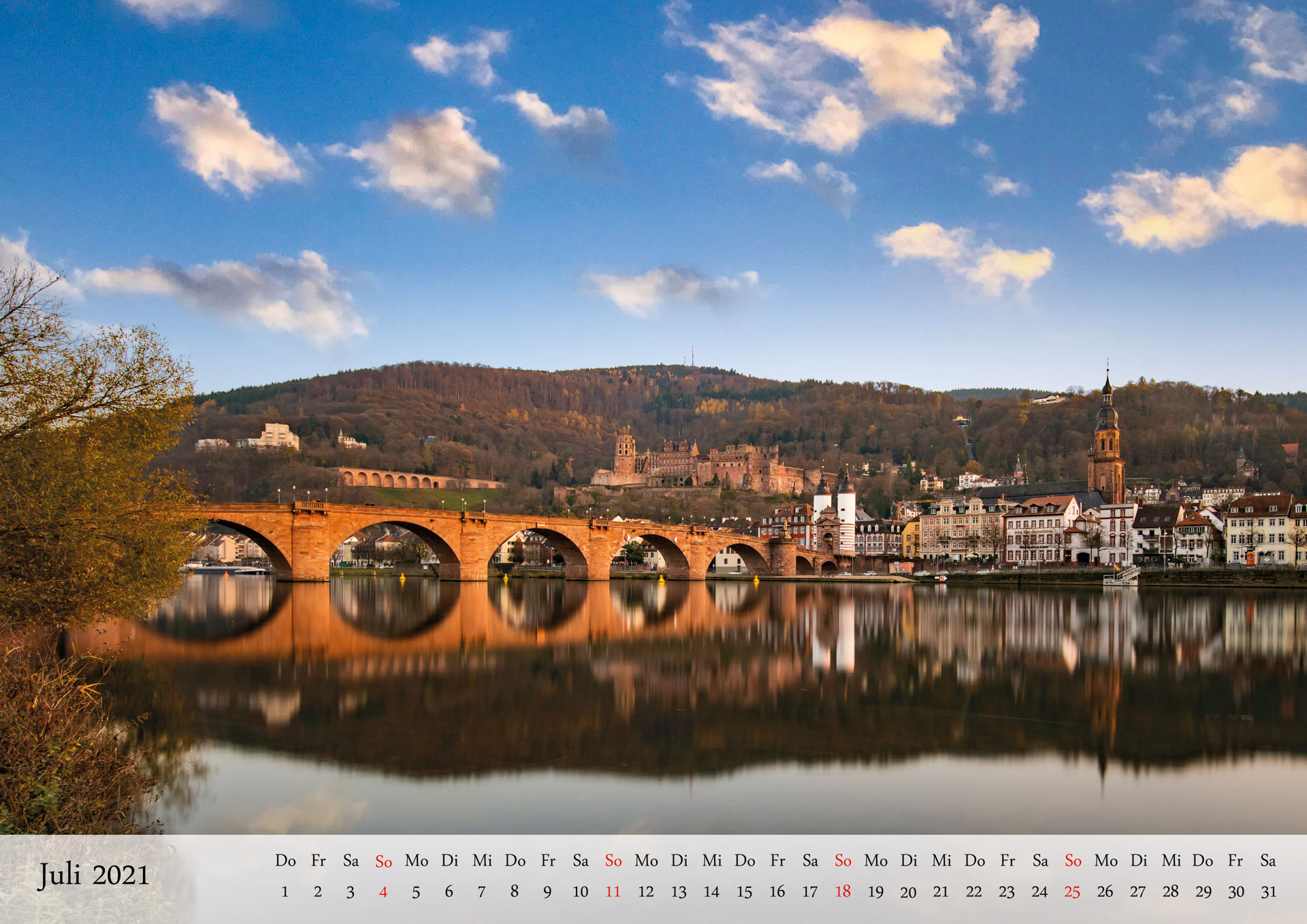Click the red "So" label above date 4
The image size is (1307, 924).
tap(383, 861)
